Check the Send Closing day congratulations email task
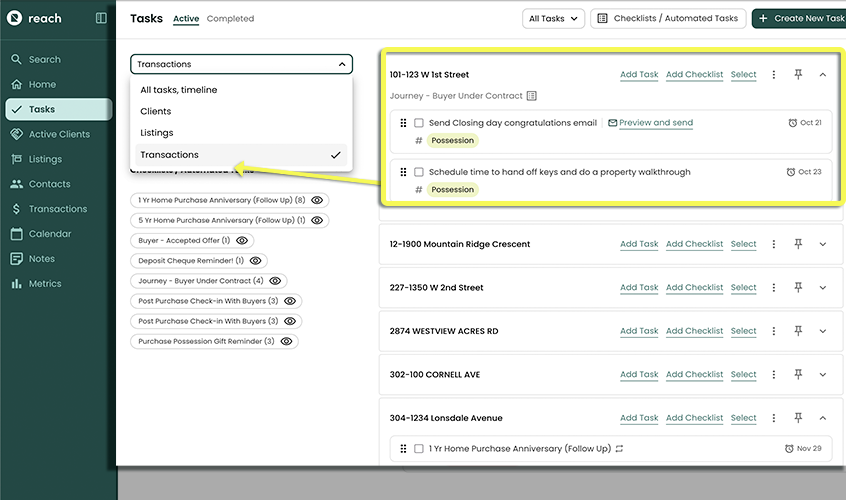The image size is (846, 500). (x=419, y=123)
